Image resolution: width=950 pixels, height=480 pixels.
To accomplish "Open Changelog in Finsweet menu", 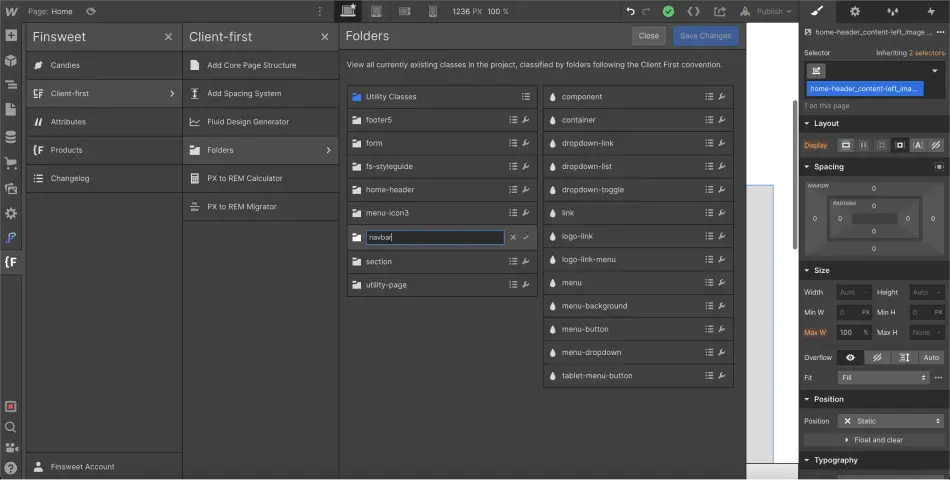I will point(104,178).
